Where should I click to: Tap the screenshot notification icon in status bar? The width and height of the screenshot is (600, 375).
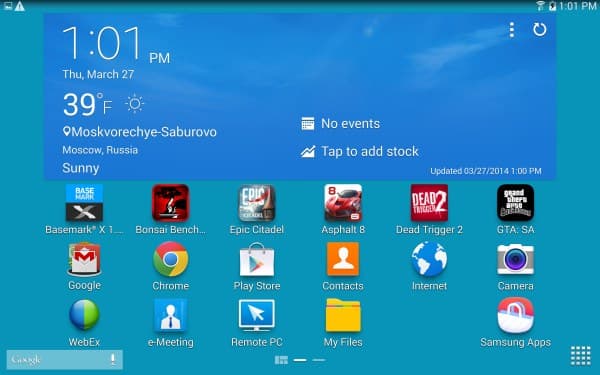tap(8, 5)
